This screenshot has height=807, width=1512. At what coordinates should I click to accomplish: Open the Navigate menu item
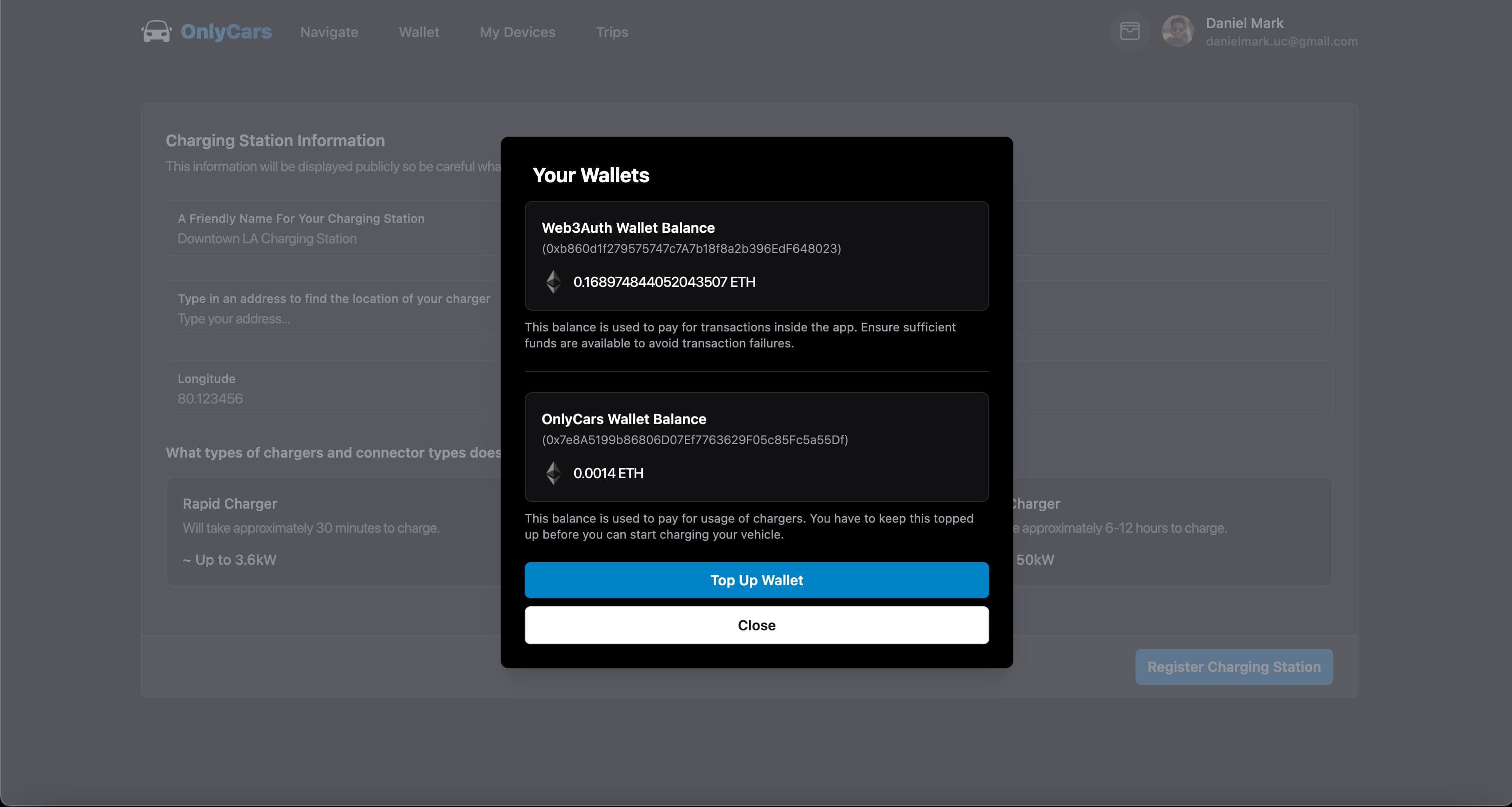point(329,32)
